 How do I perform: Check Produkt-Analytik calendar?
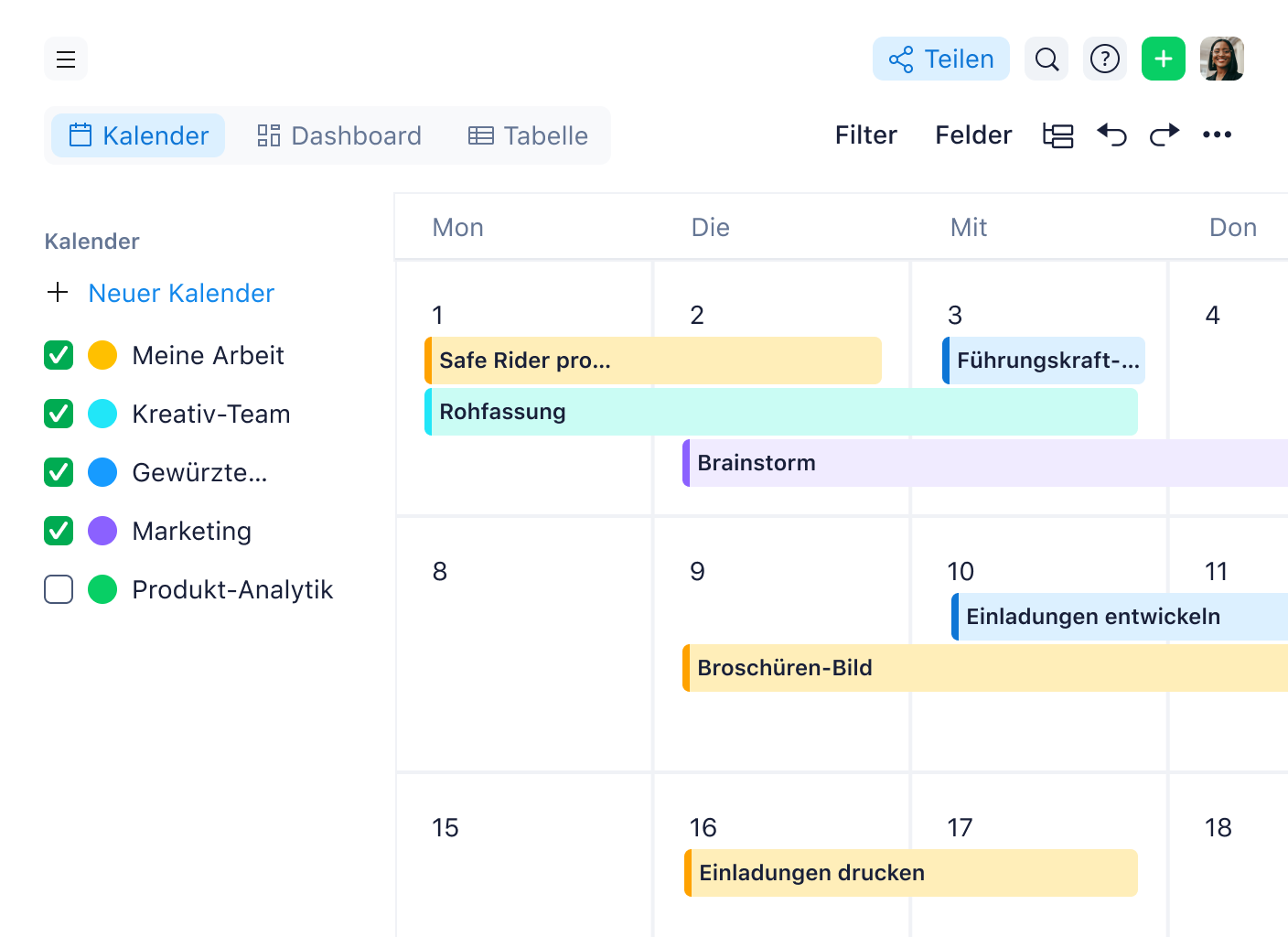(x=59, y=589)
